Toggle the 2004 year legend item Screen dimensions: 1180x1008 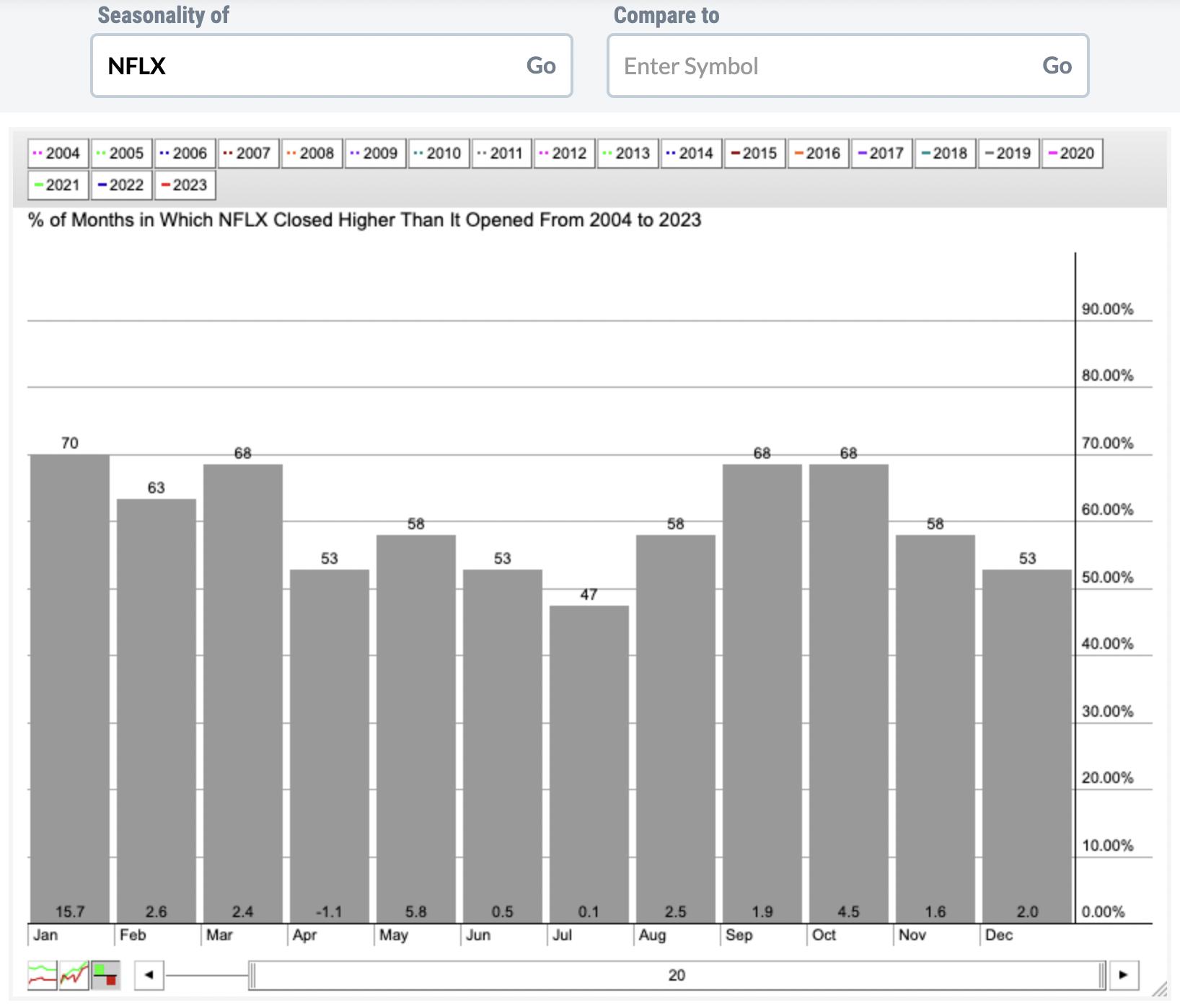click(x=58, y=154)
